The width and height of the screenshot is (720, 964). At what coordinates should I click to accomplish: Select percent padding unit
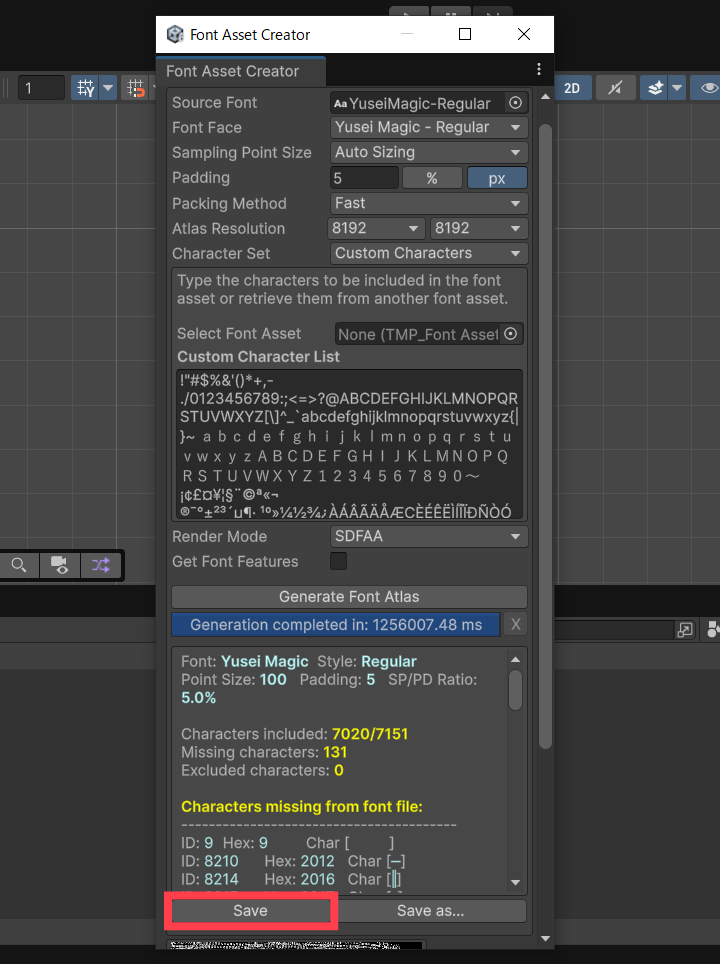click(432, 178)
